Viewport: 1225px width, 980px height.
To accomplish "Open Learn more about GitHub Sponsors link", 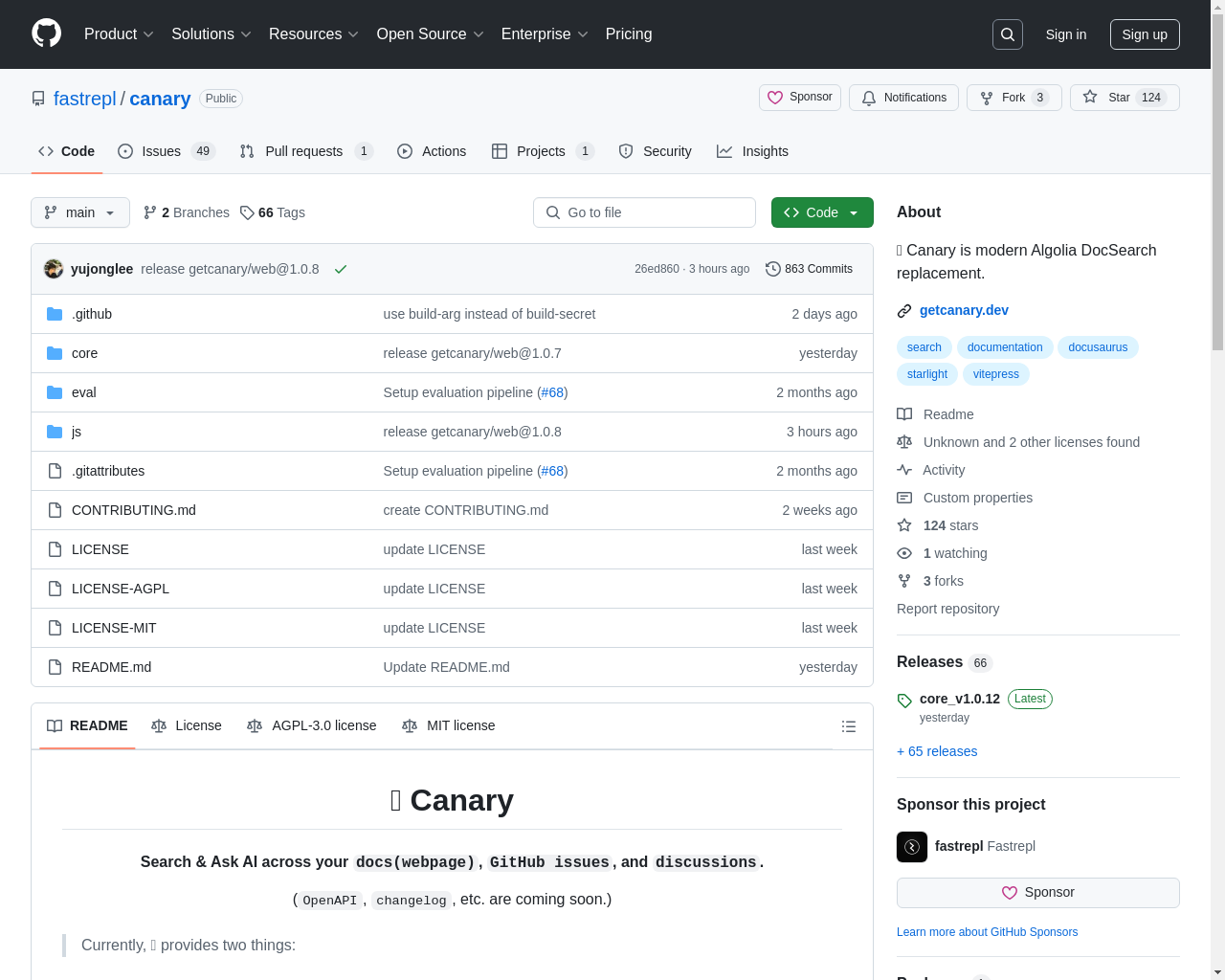I will coord(987,932).
